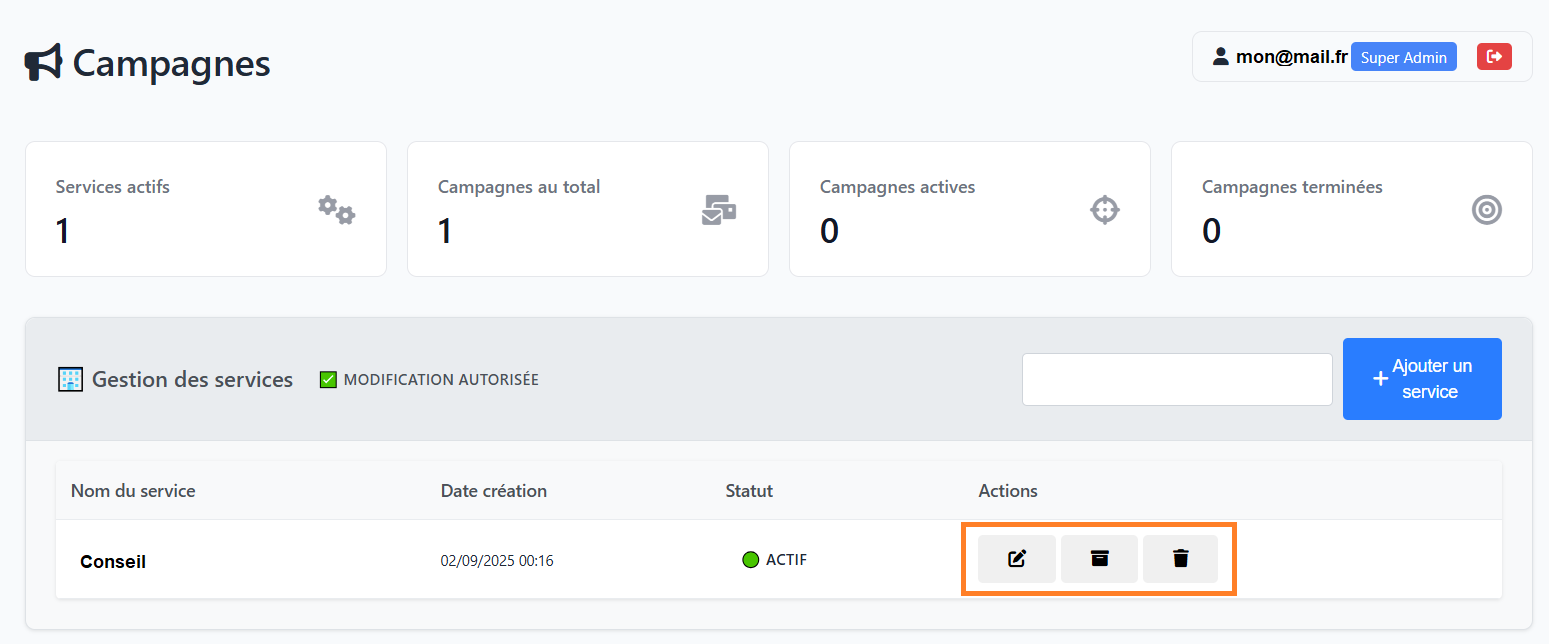The width and height of the screenshot is (1549, 644).
Task: Click the date 02/09/2025 00:16
Action: pos(497,561)
